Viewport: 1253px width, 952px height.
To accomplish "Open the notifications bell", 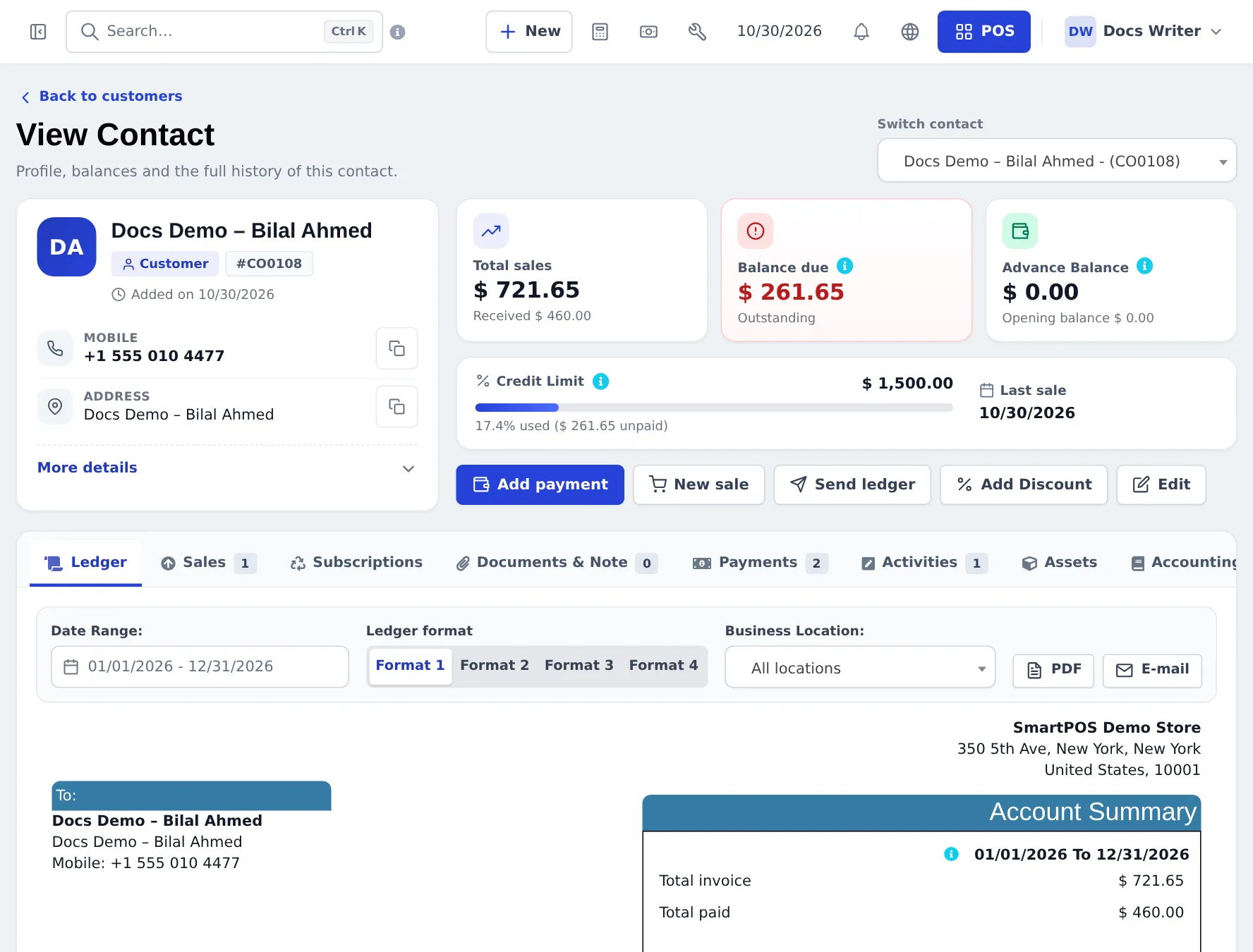I will (x=861, y=32).
